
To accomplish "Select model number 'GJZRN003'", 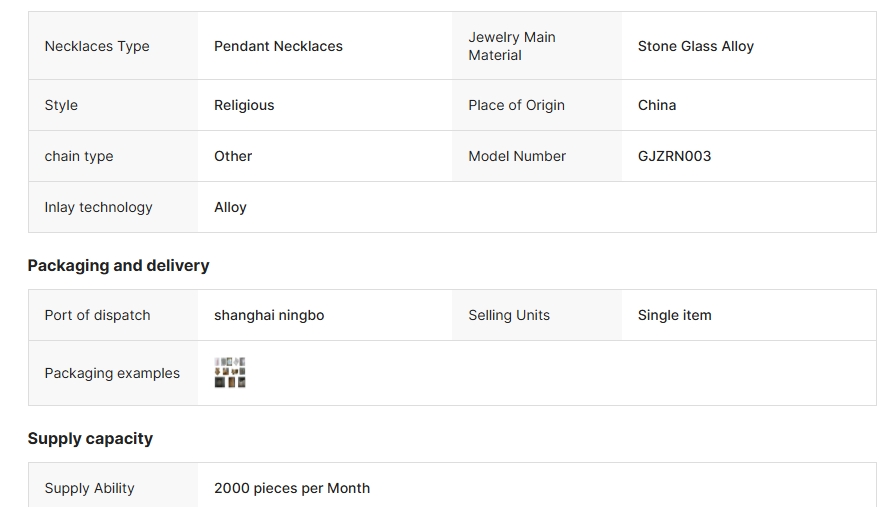I will [x=675, y=156].
